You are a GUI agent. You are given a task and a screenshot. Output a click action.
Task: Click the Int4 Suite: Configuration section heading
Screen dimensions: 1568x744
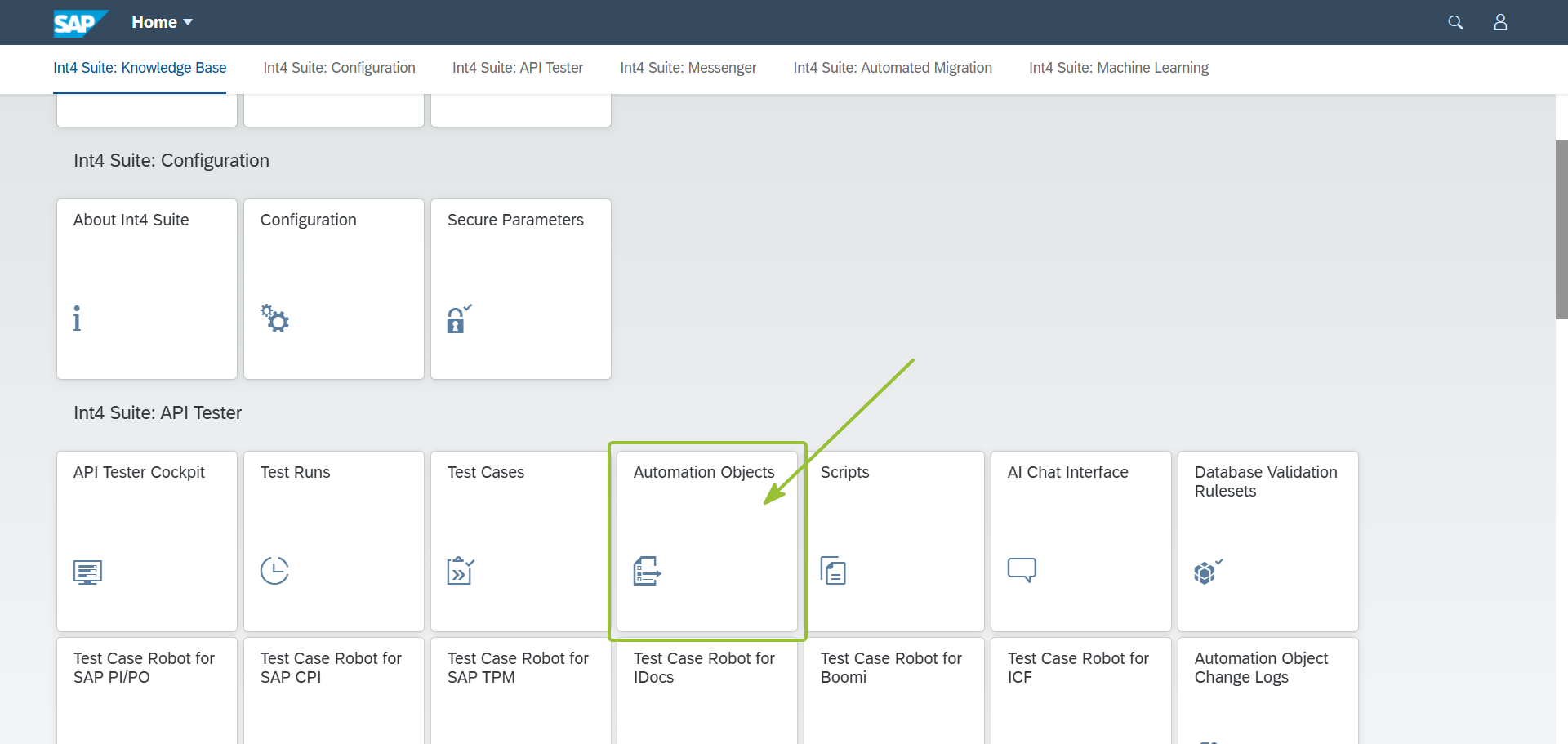pos(171,160)
